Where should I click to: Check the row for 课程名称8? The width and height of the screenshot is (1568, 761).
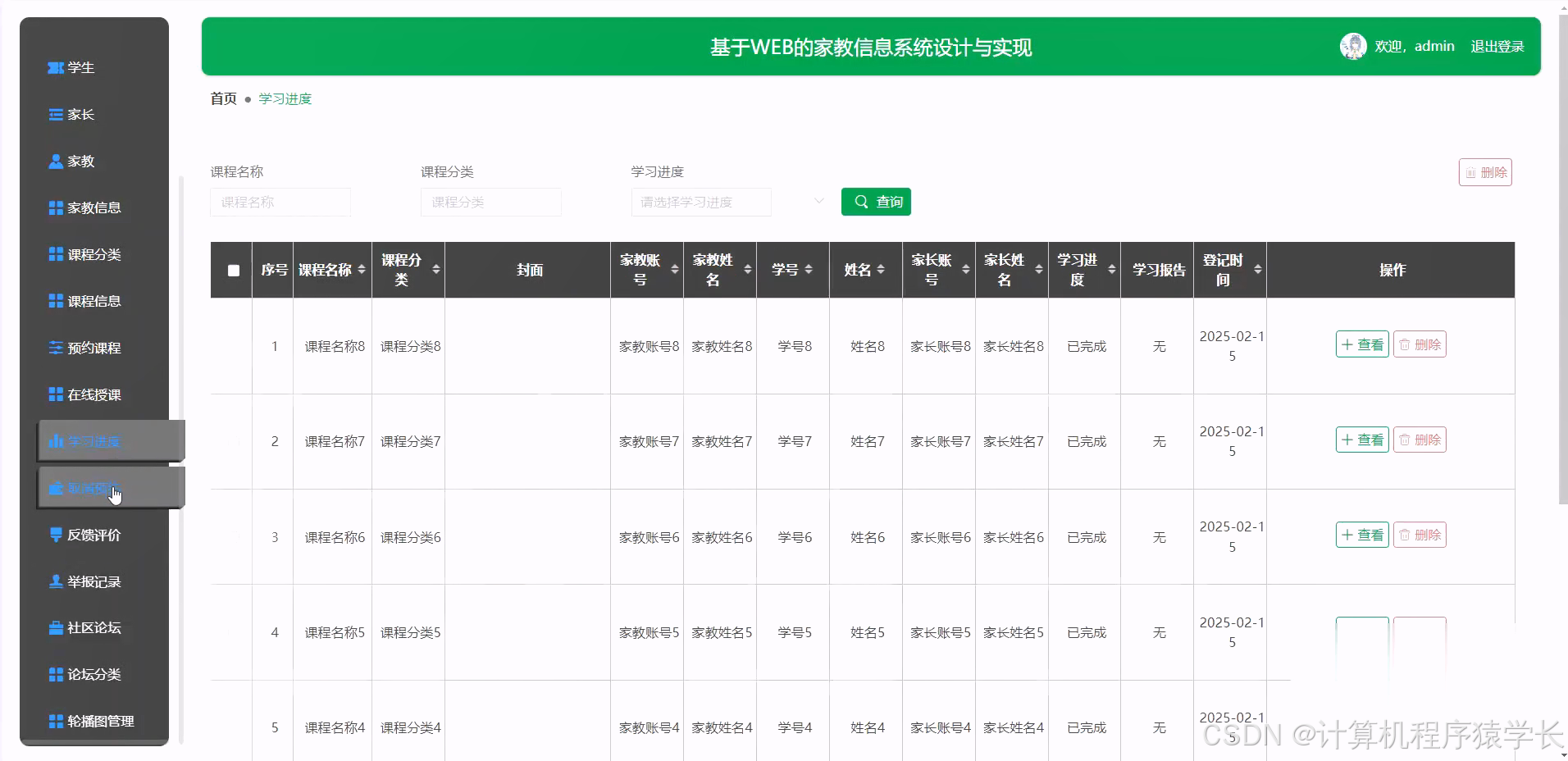click(232, 346)
